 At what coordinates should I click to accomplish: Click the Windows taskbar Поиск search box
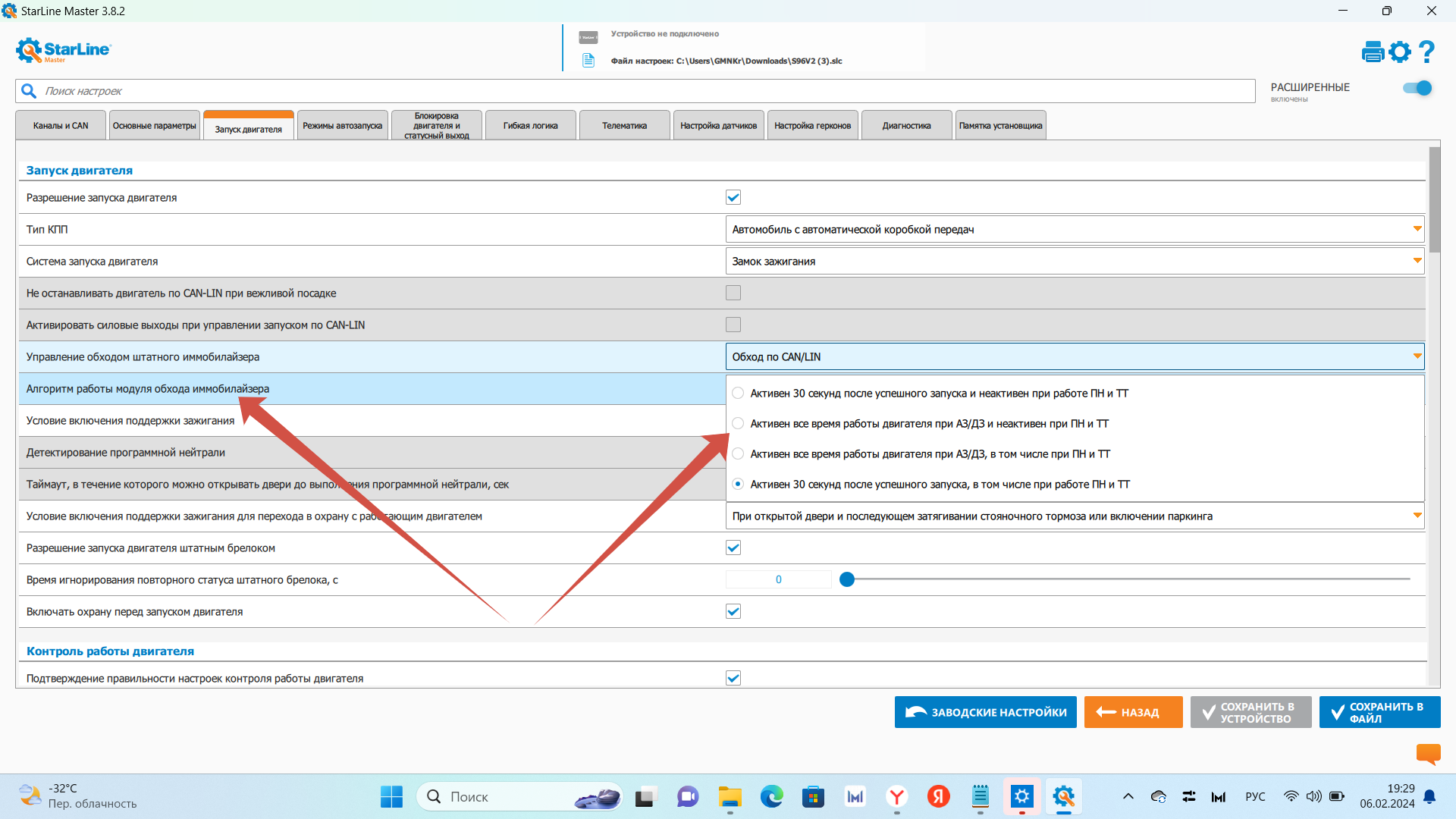(x=519, y=796)
